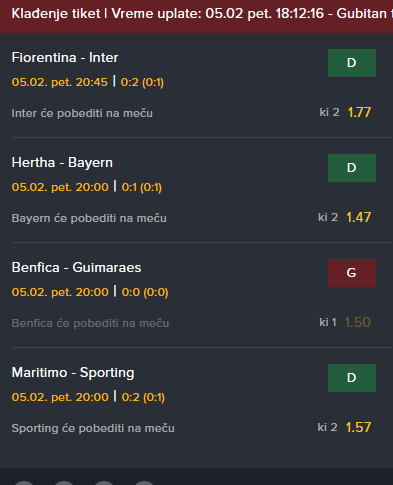Click the Fiorentina match score 0:2 (0:1)
The width and height of the screenshot is (393, 485).
[x=142, y=82]
